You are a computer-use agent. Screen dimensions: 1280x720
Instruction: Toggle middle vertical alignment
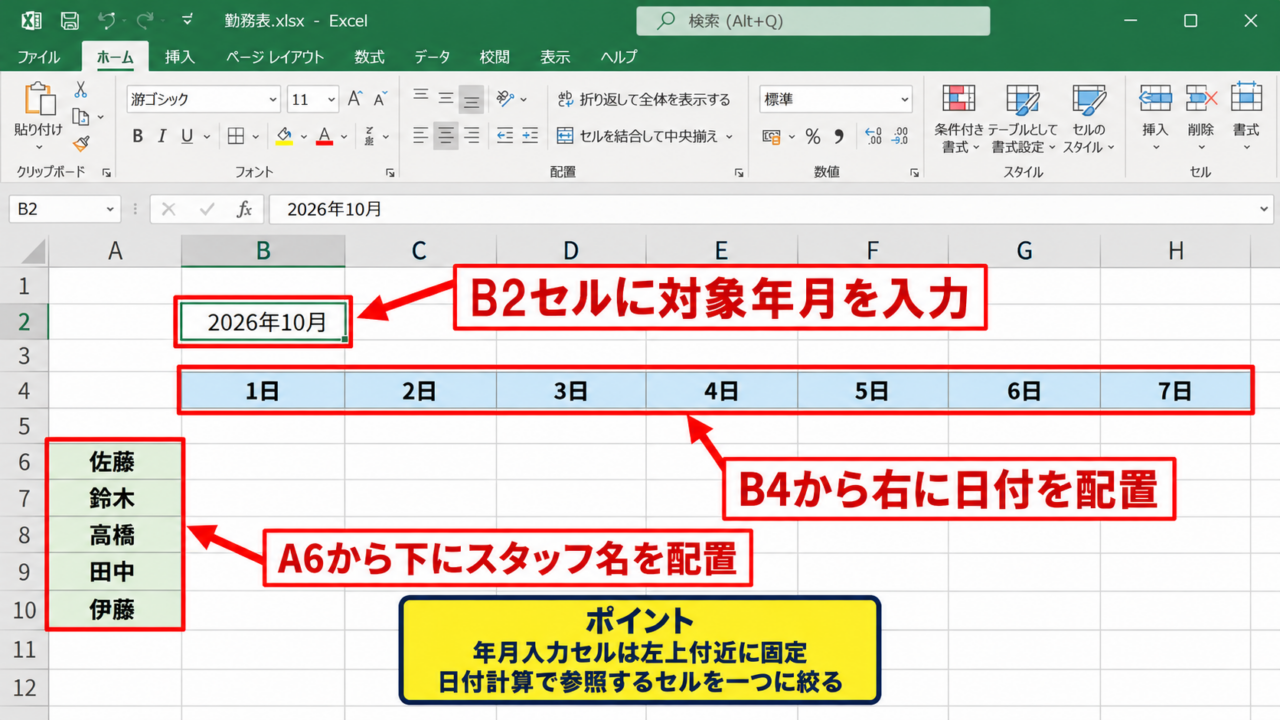click(446, 98)
